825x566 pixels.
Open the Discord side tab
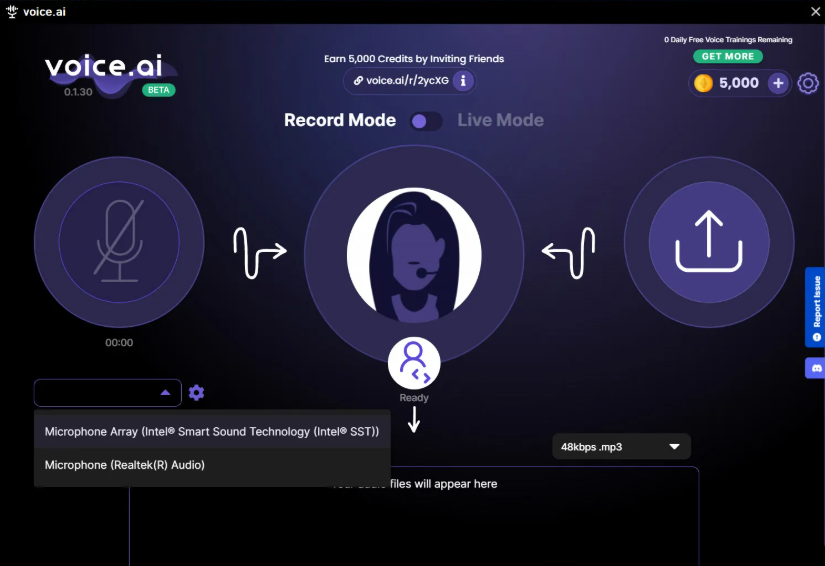point(816,368)
